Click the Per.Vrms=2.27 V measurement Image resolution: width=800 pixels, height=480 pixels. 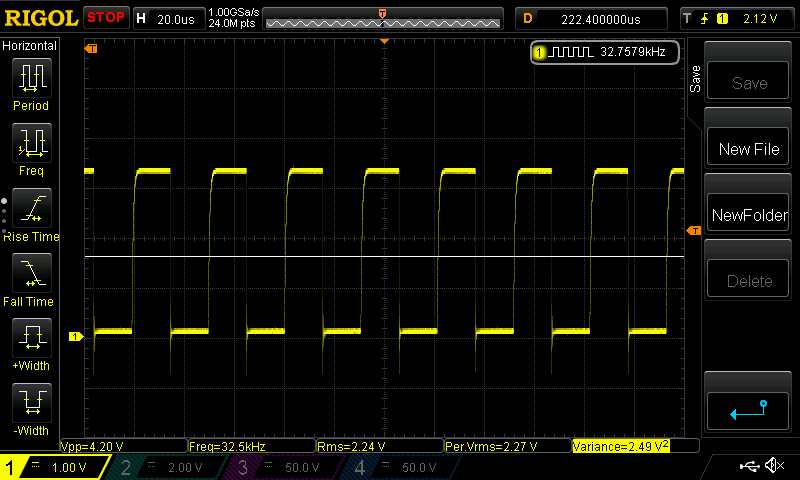pos(491,446)
